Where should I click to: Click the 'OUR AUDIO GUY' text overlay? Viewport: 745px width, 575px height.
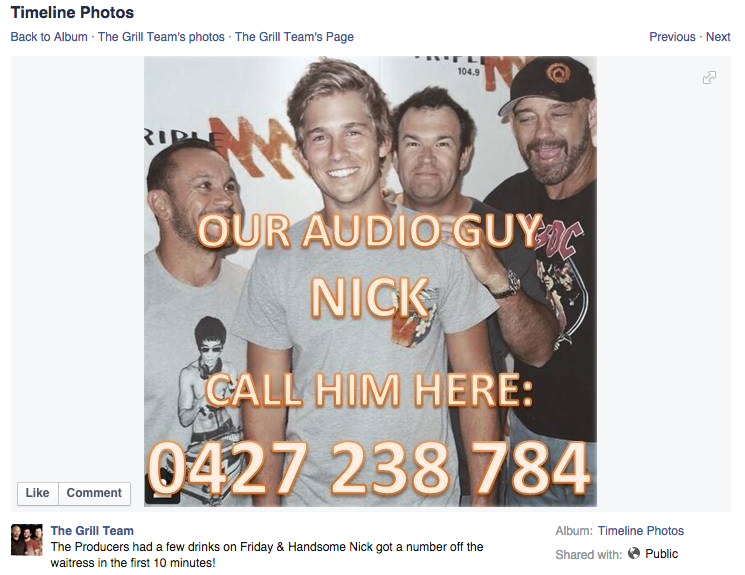click(x=370, y=231)
